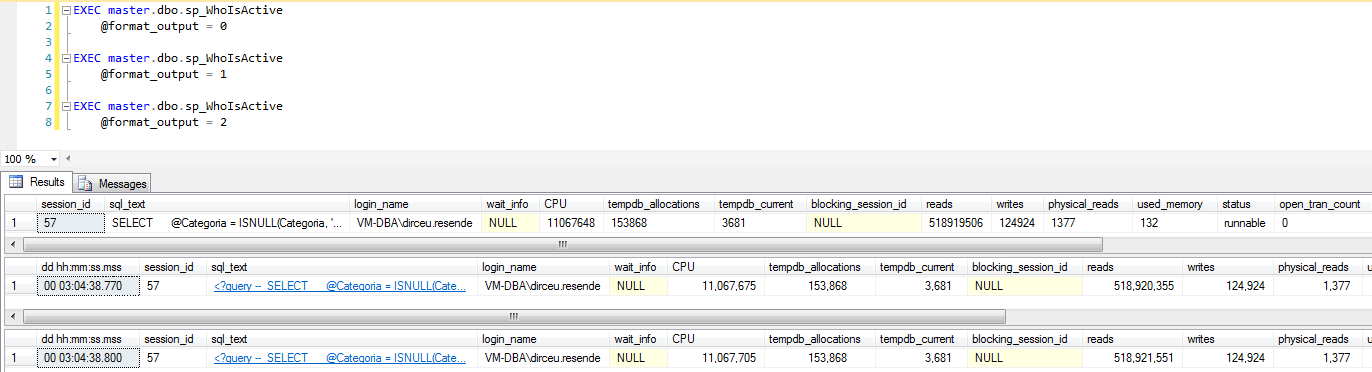Collapse the EXEC block at line 4
The height and width of the screenshot is (372, 1372).
pos(66,58)
